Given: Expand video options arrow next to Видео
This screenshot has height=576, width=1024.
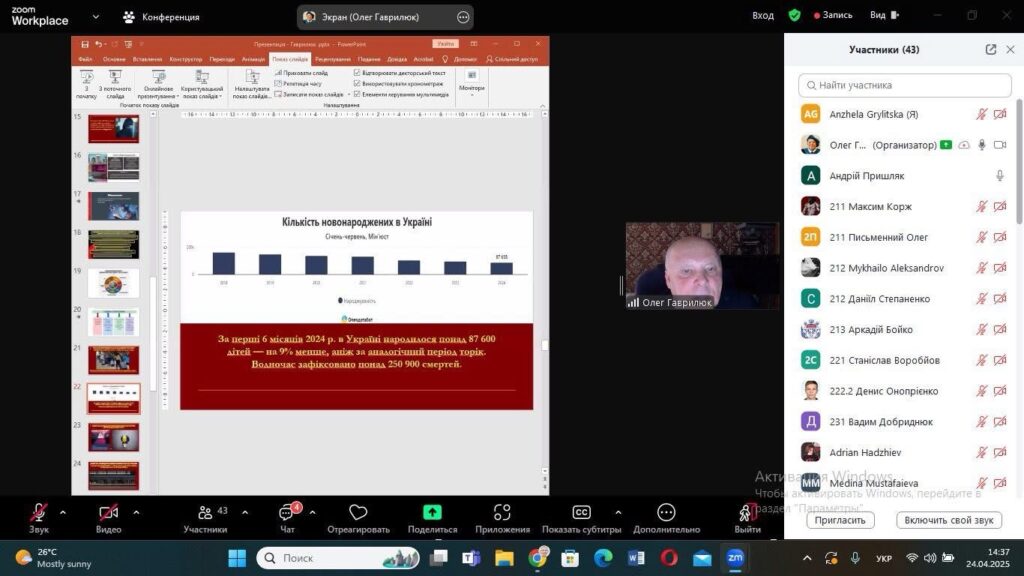Looking at the screenshot, I should point(136,512).
